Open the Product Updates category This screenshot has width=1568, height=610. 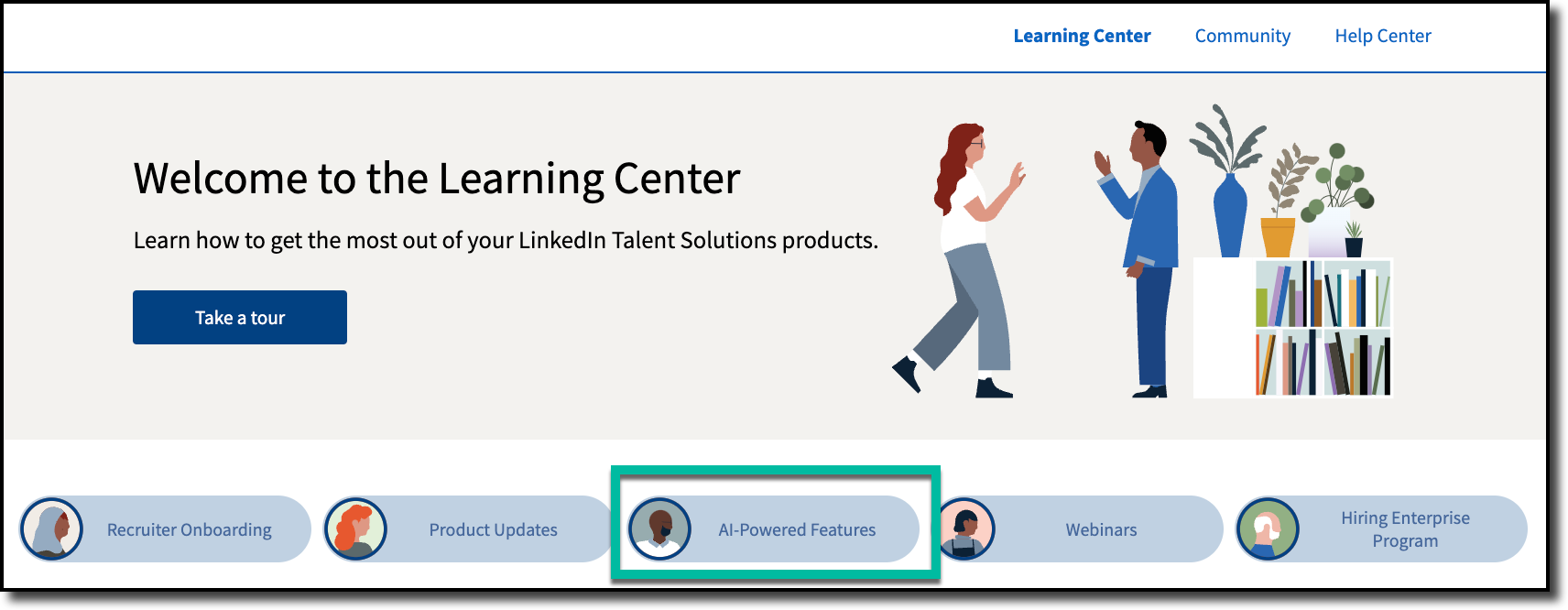(x=469, y=529)
